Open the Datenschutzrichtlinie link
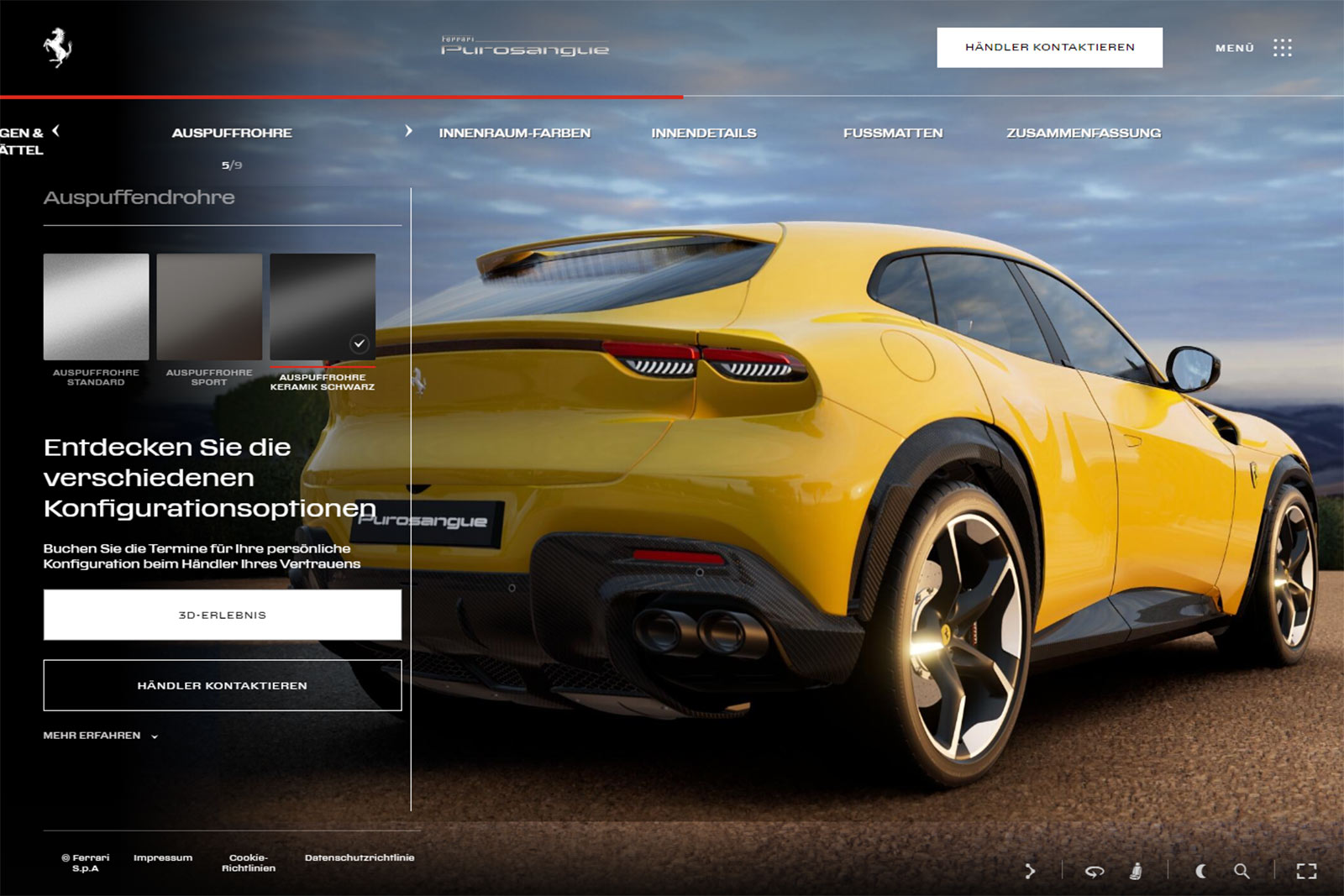This screenshot has height=896, width=1344. (360, 857)
